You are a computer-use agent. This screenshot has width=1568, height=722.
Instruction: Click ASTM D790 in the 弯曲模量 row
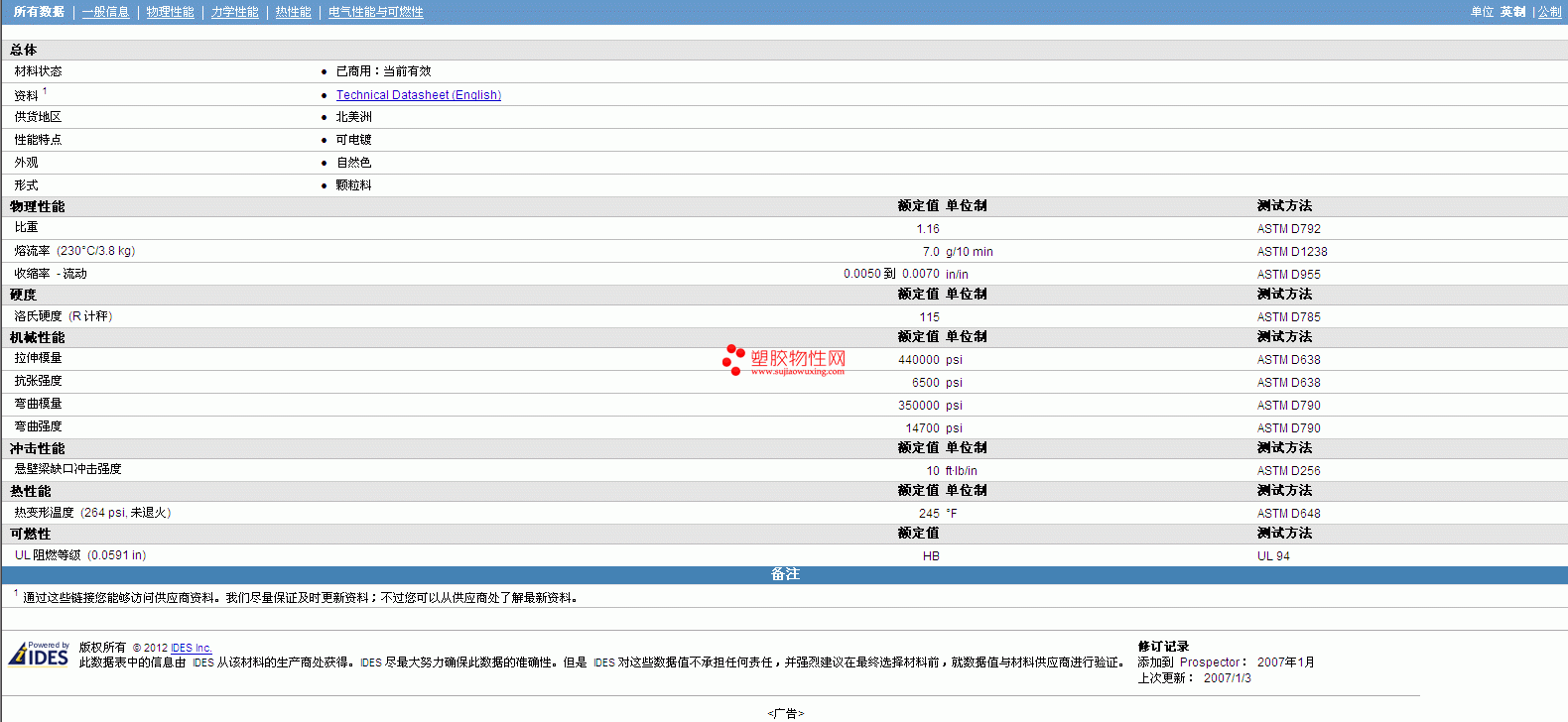pos(1289,406)
